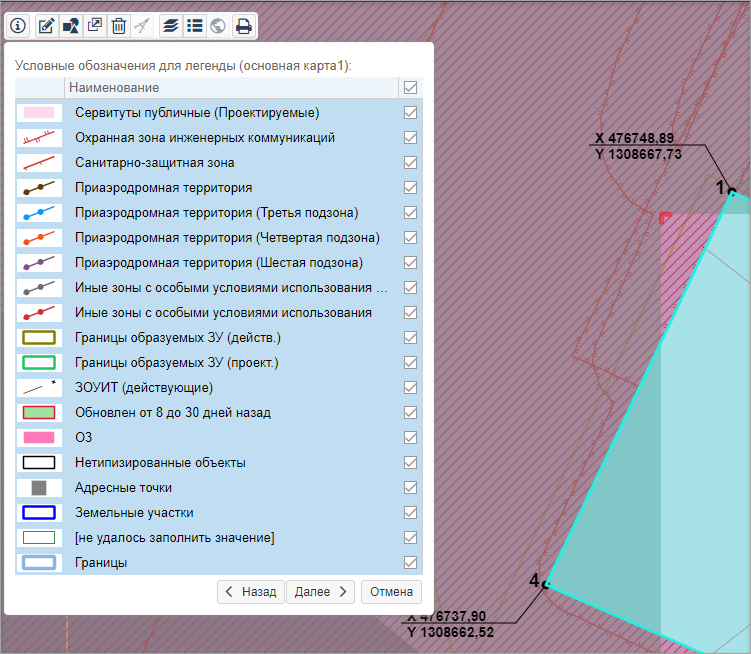Toggle the Границы образуемых ЗУ (проект.) checkbox
751x654 pixels.
pyautogui.click(x=410, y=363)
